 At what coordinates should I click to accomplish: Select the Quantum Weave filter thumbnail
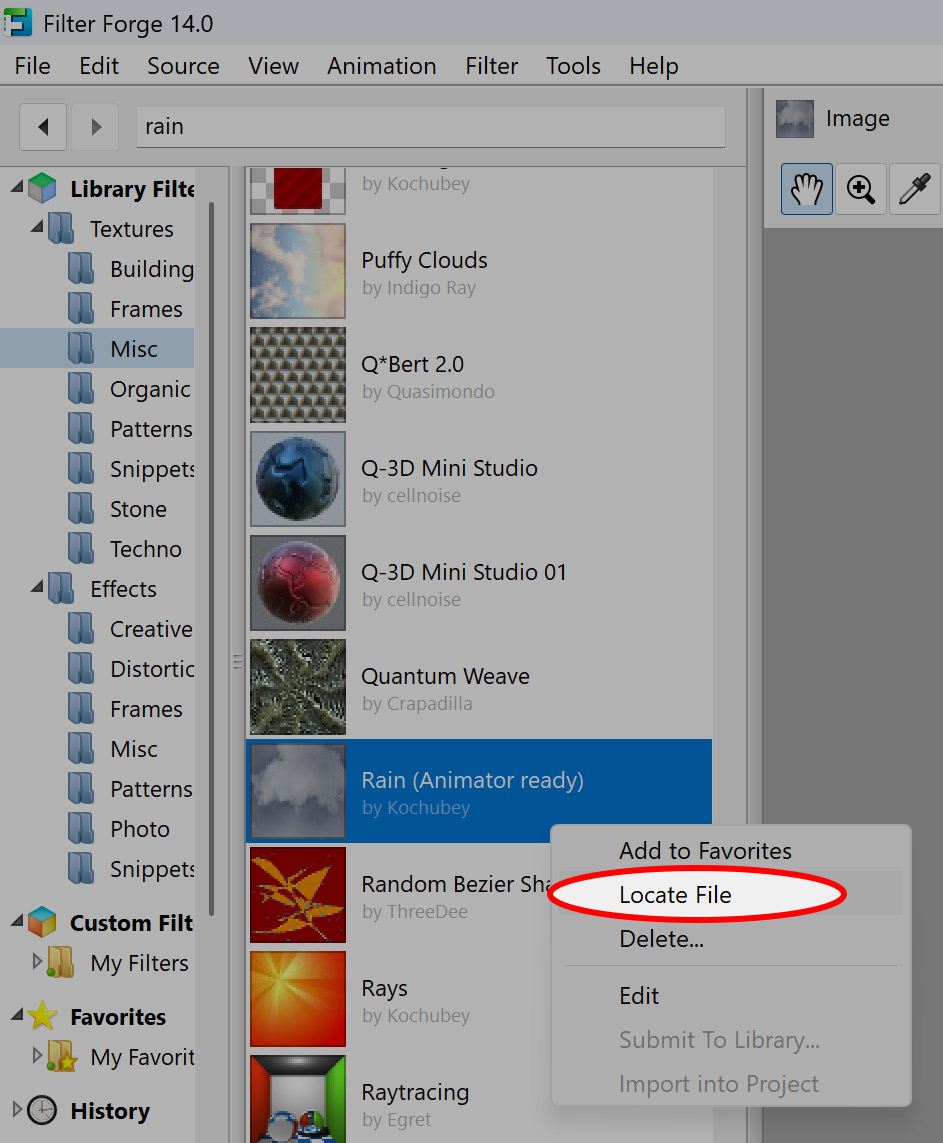[298, 687]
